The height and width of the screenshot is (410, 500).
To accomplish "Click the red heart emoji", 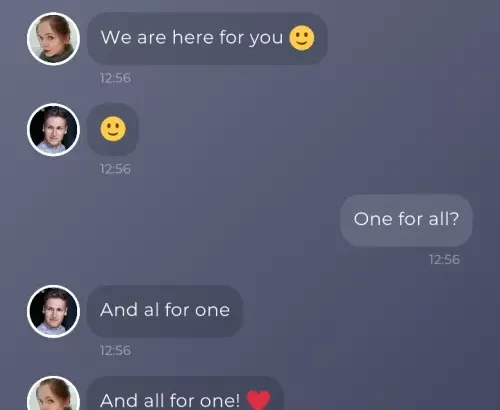I will pyautogui.click(x=258, y=400).
